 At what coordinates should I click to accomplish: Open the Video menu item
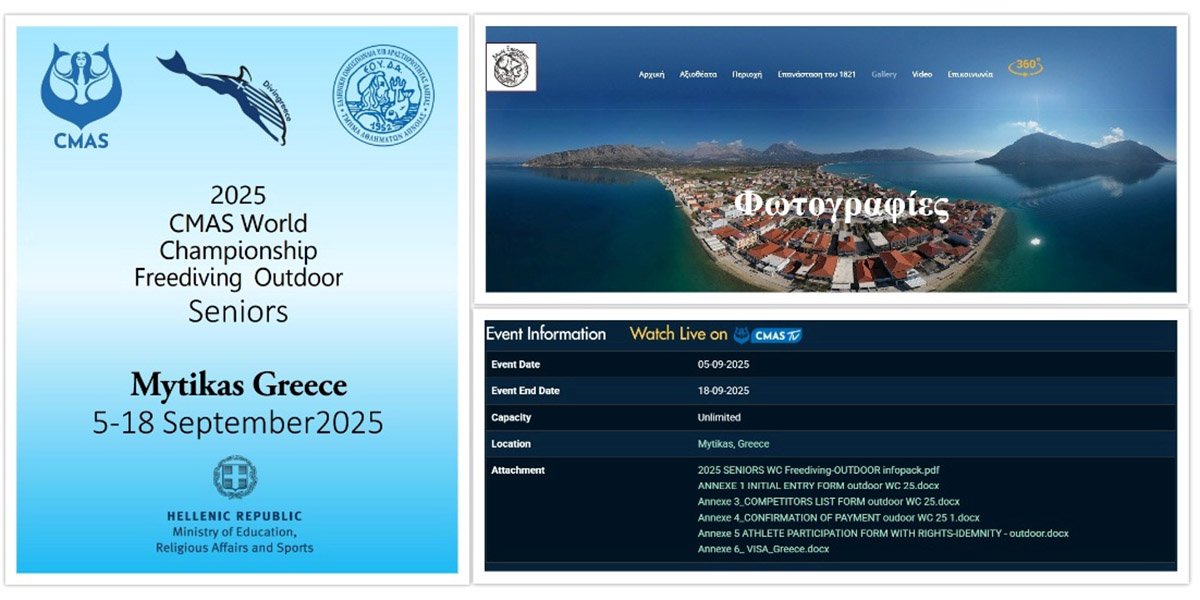922,74
